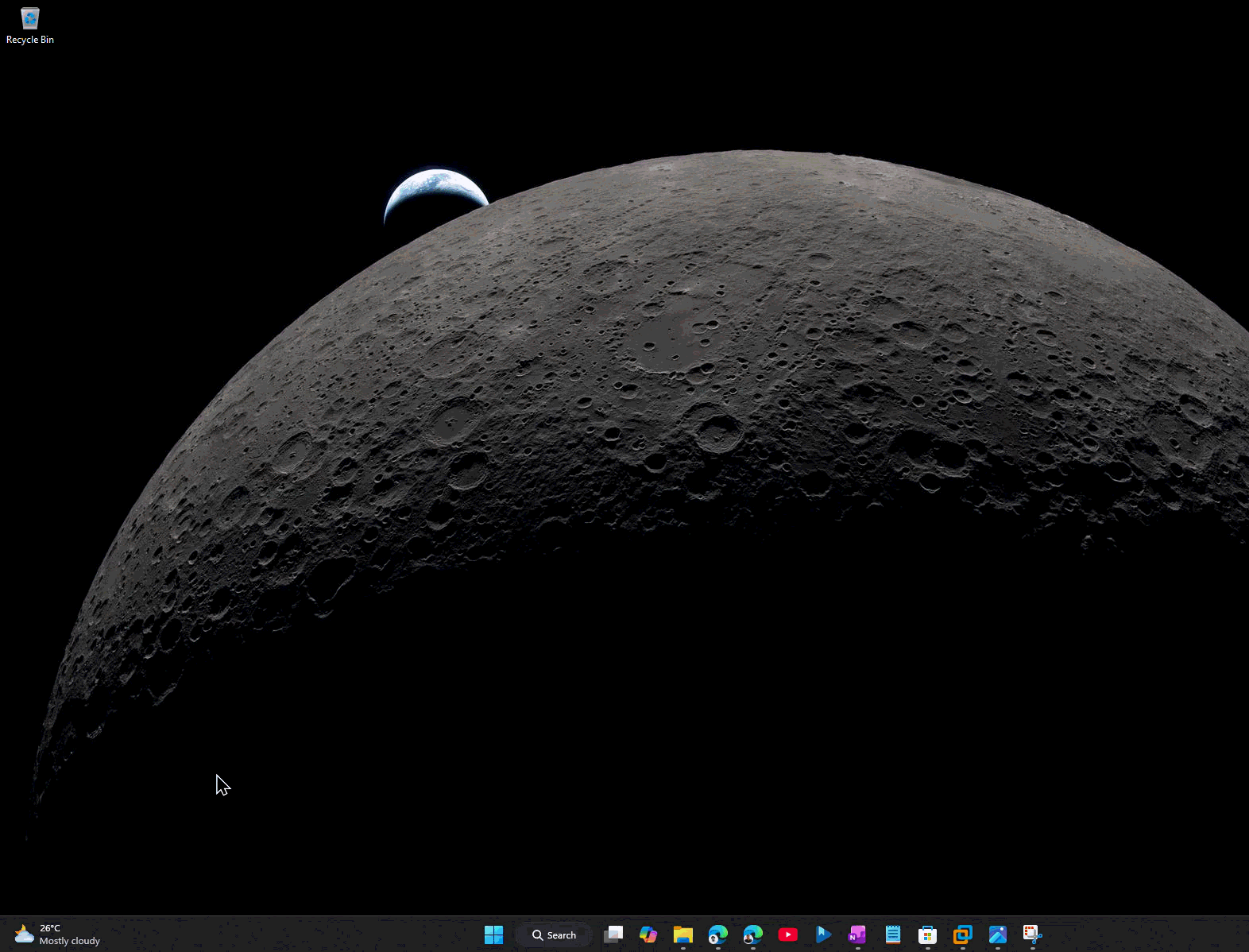
Task: Open the orange and blue squares app
Action: (963, 935)
